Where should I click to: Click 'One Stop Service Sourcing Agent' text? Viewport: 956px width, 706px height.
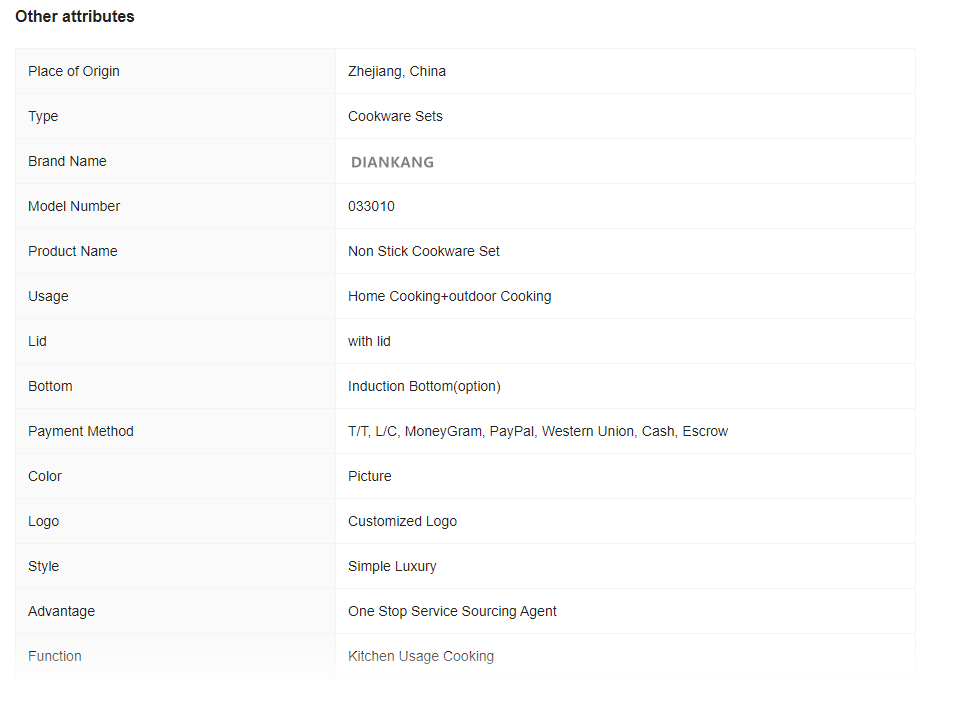(452, 612)
